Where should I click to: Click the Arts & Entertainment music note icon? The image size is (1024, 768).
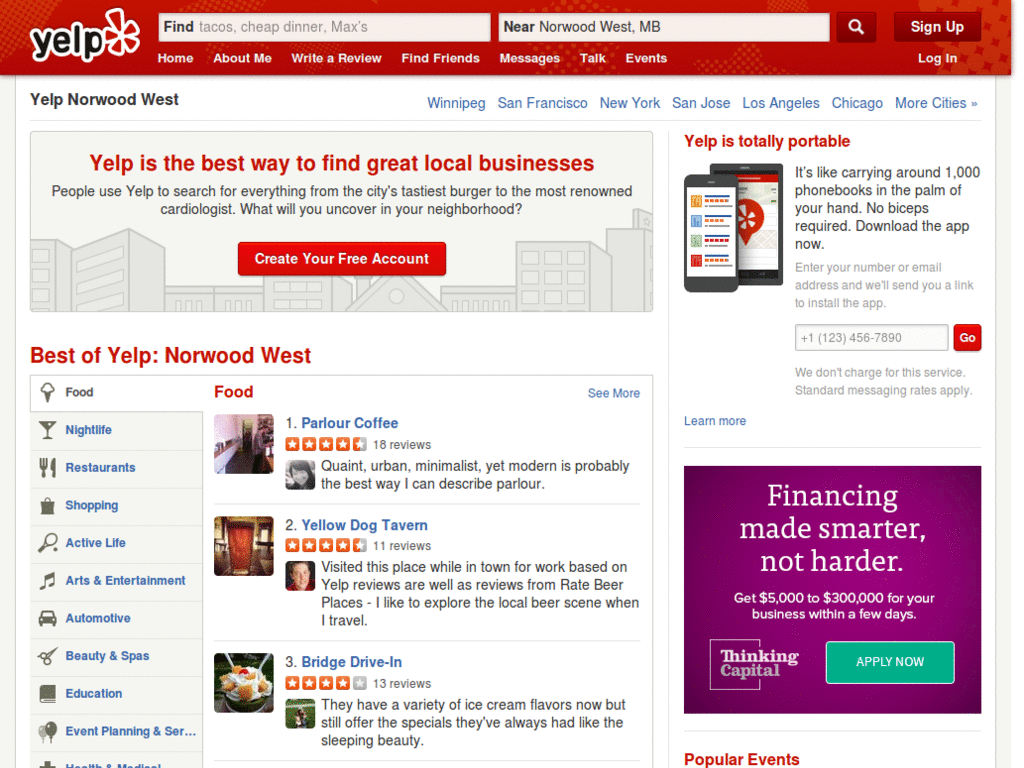(x=48, y=581)
